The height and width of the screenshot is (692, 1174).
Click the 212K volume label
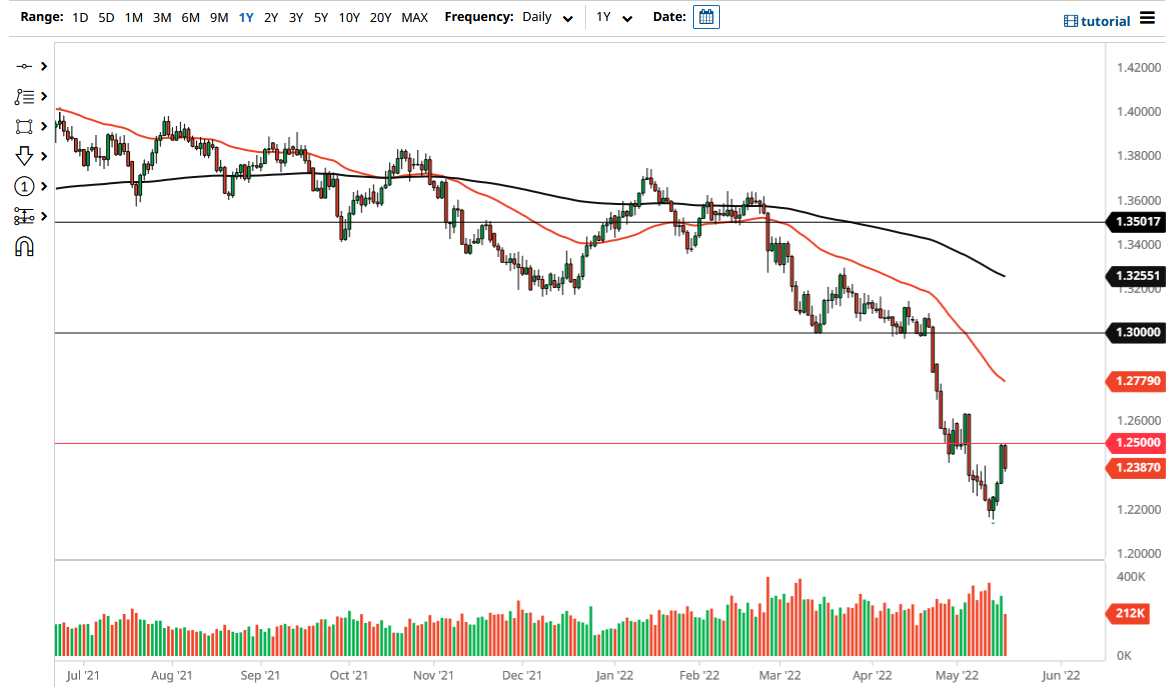point(1128,613)
